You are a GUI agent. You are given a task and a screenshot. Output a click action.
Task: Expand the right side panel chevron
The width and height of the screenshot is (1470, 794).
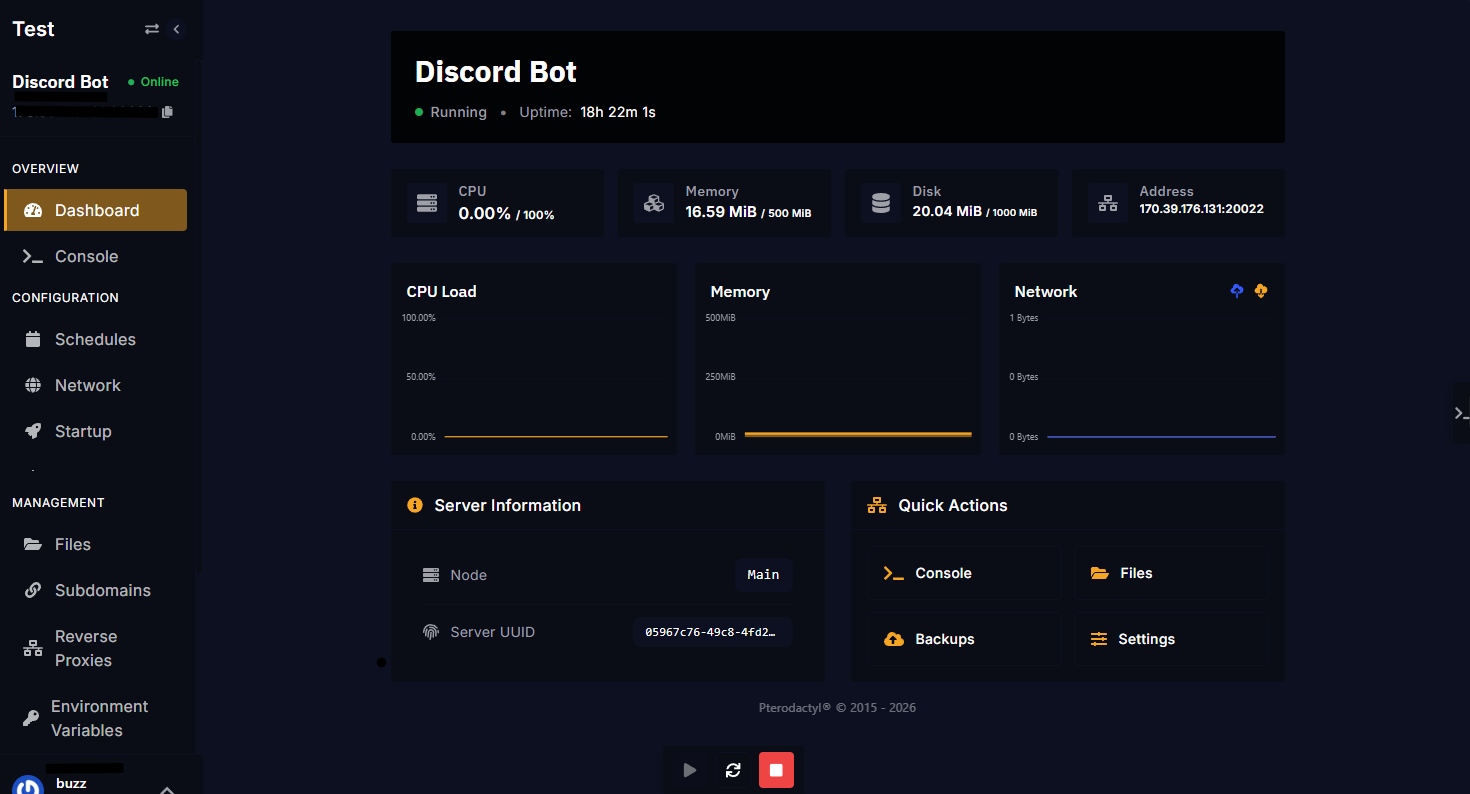coord(1461,411)
